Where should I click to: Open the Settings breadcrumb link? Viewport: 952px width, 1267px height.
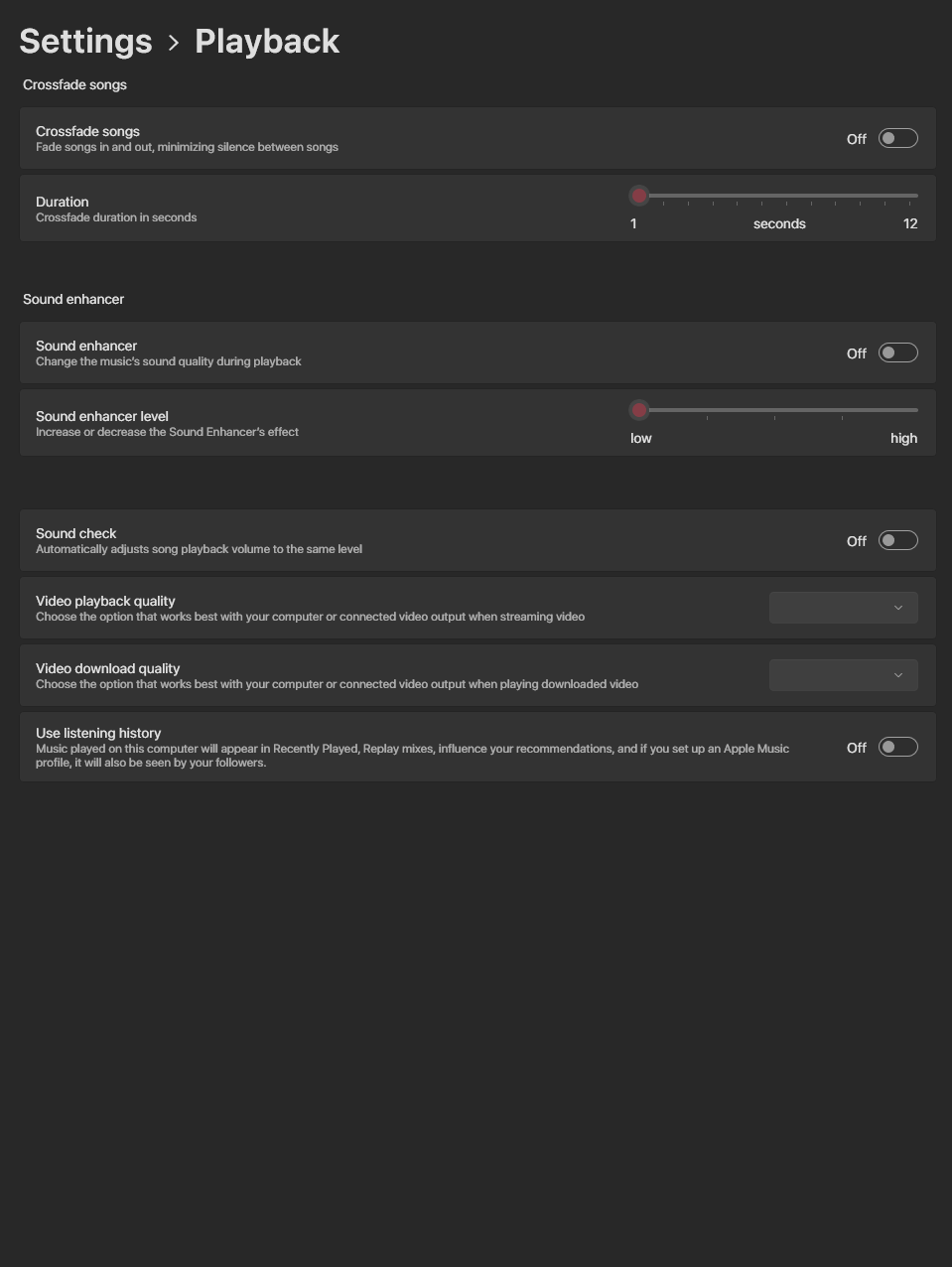(85, 41)
